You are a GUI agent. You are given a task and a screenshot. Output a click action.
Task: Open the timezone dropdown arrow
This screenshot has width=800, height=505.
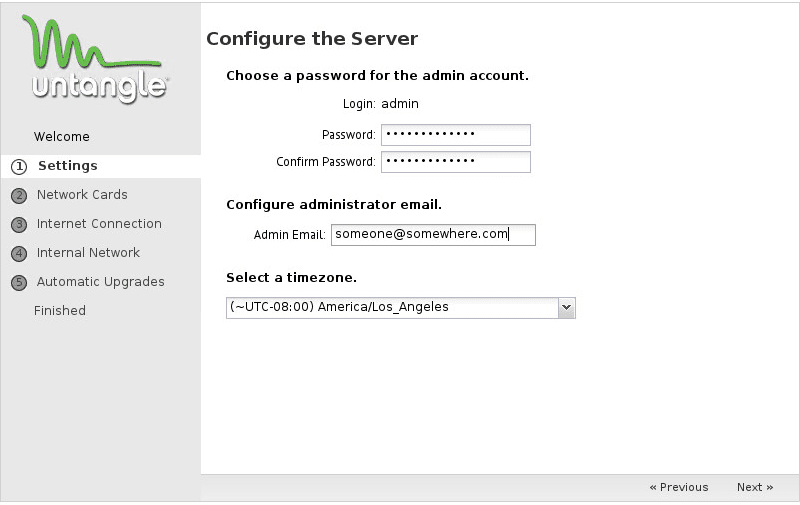567,308
